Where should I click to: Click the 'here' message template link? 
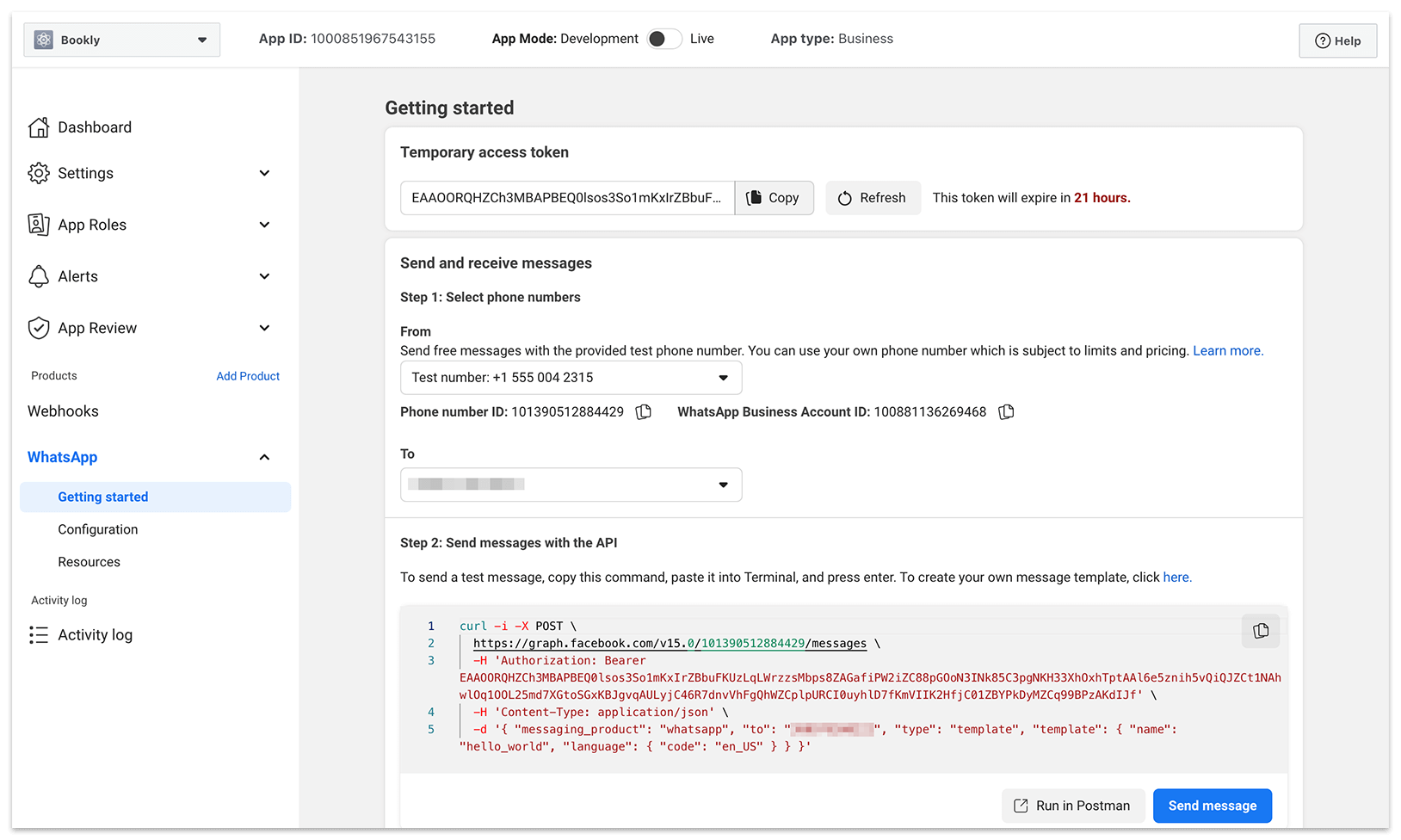click(1177, 577)
